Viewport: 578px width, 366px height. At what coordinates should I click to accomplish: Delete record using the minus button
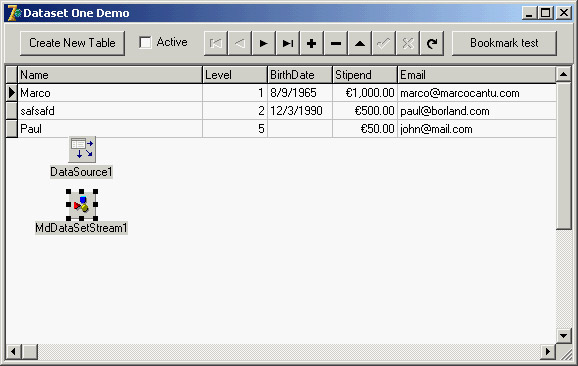pos(335,43)
